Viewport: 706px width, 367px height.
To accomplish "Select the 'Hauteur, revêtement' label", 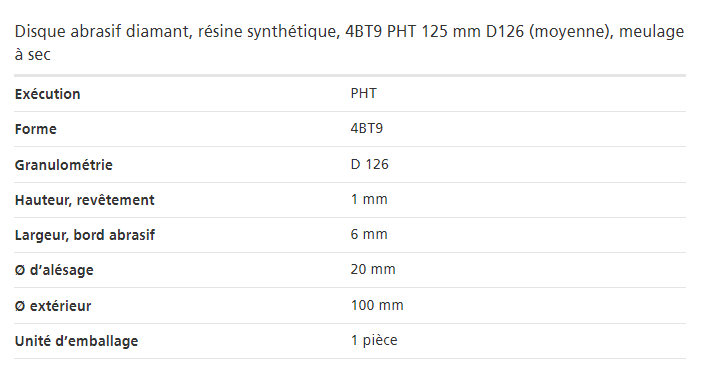I will point(85,200).
